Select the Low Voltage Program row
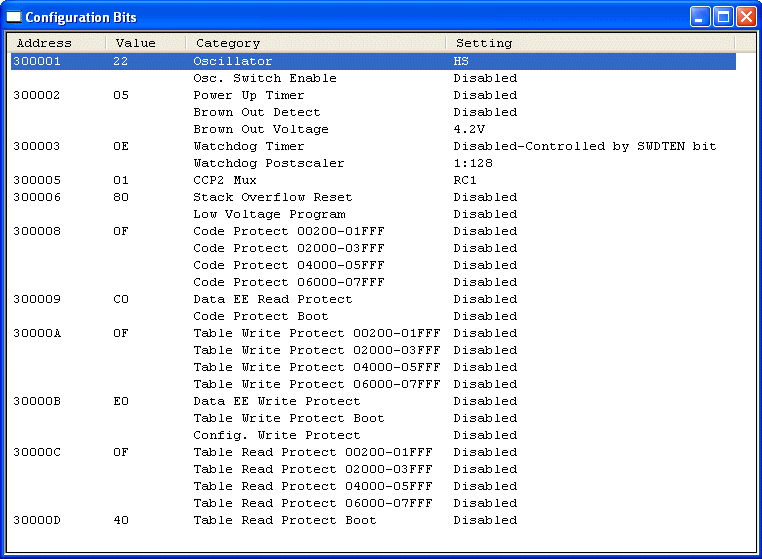The image size is (762, 559). pyautogui.click(x=373, y=214)
